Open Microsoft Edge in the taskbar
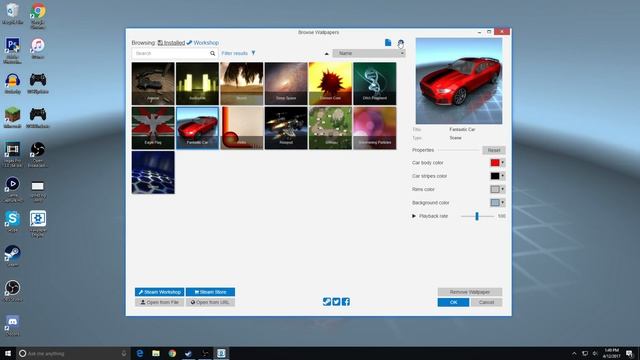Image resolution: width=640 pixels, height=360 pixels. 140,353
